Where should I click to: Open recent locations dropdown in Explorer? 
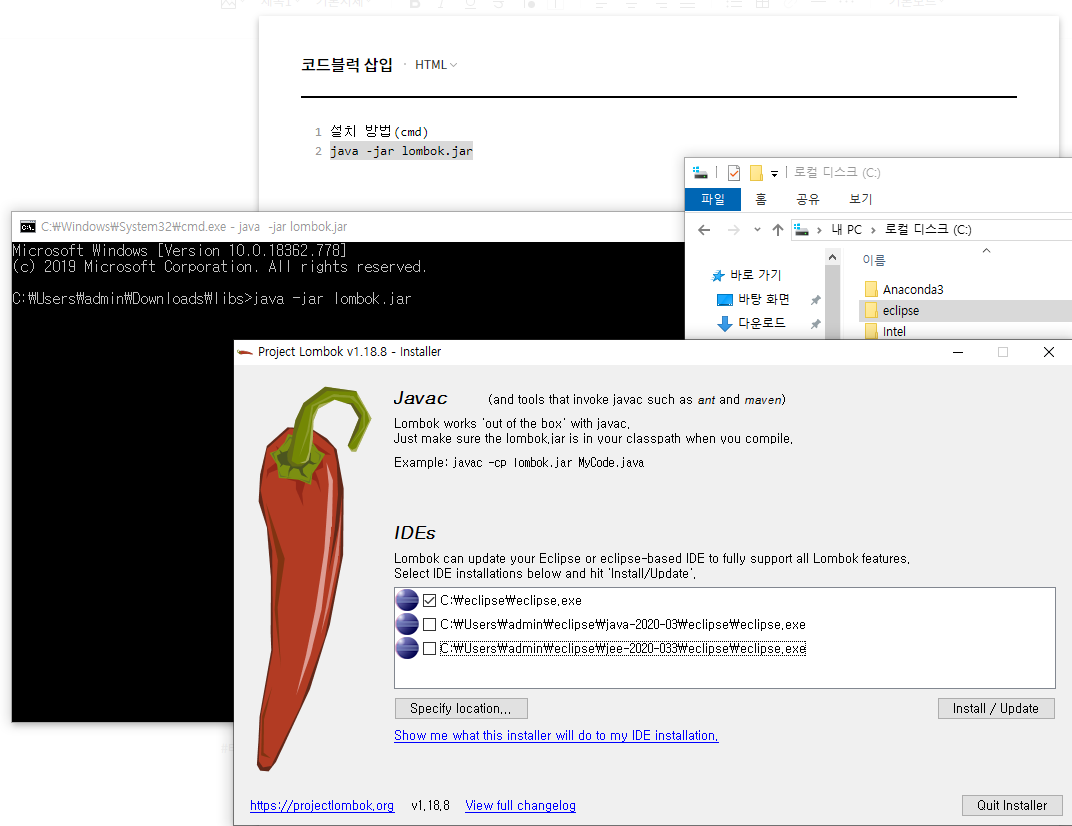click(757, 230)
